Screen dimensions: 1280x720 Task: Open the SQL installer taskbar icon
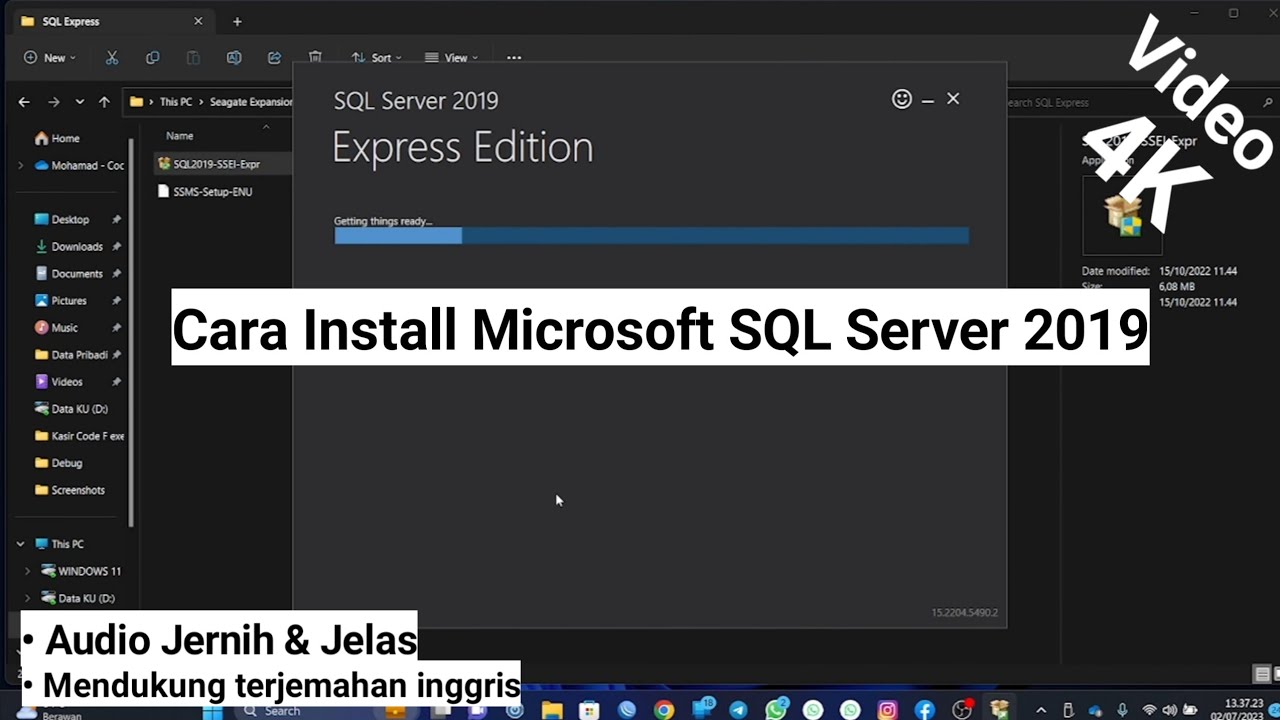tap(999, 711)
